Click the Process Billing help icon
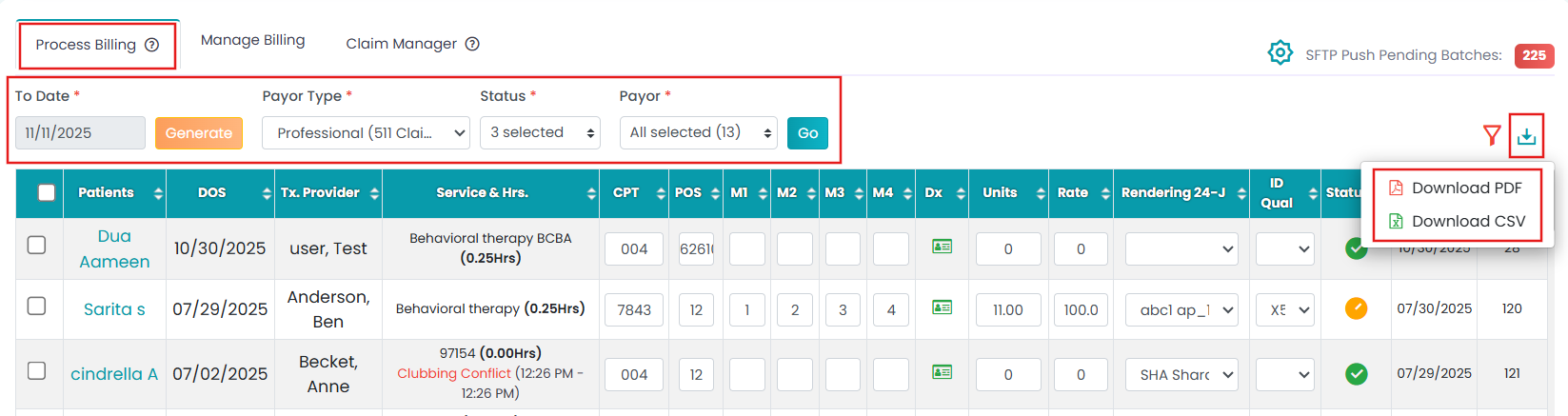This screenshot has width=1568, height=416. coord(151,45)
